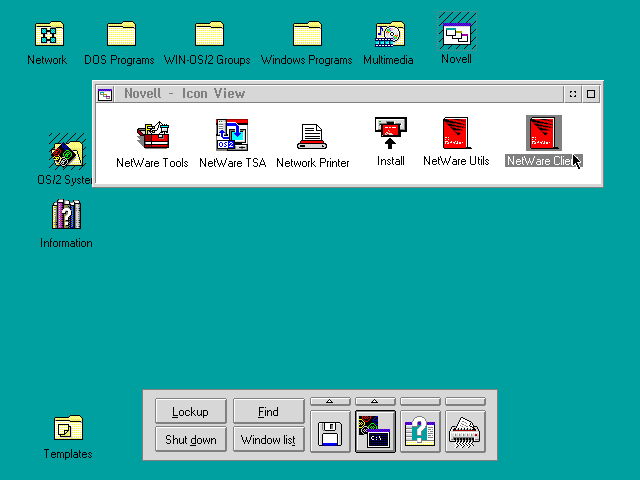Select the OS/2 System folder icon
640x480 pixels.
[67, 151]
